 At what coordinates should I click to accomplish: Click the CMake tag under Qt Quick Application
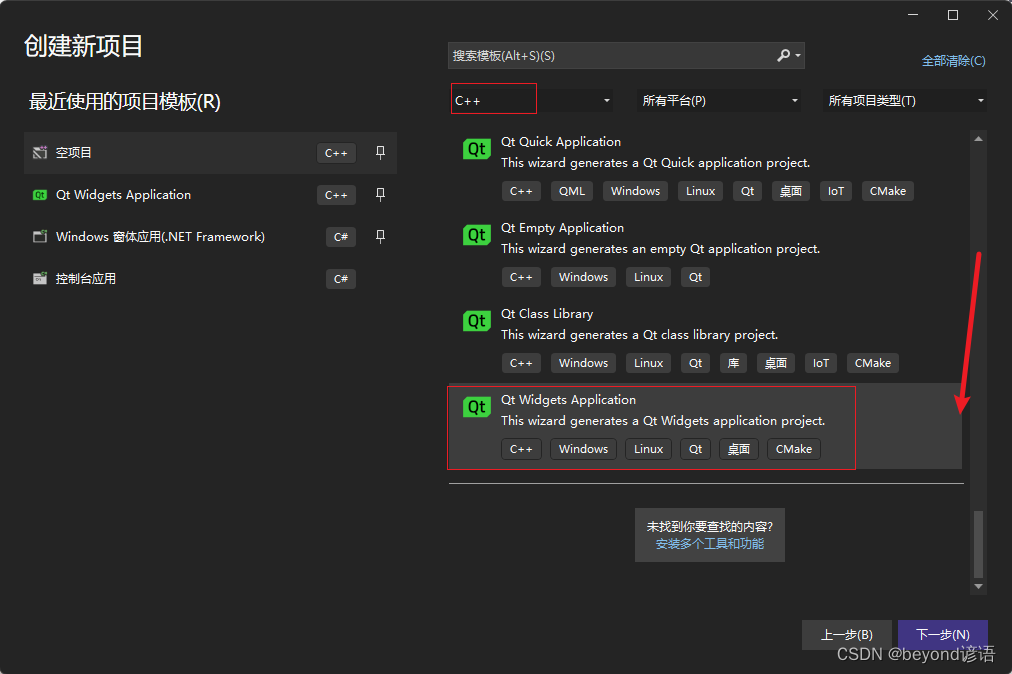pos(887,191)
